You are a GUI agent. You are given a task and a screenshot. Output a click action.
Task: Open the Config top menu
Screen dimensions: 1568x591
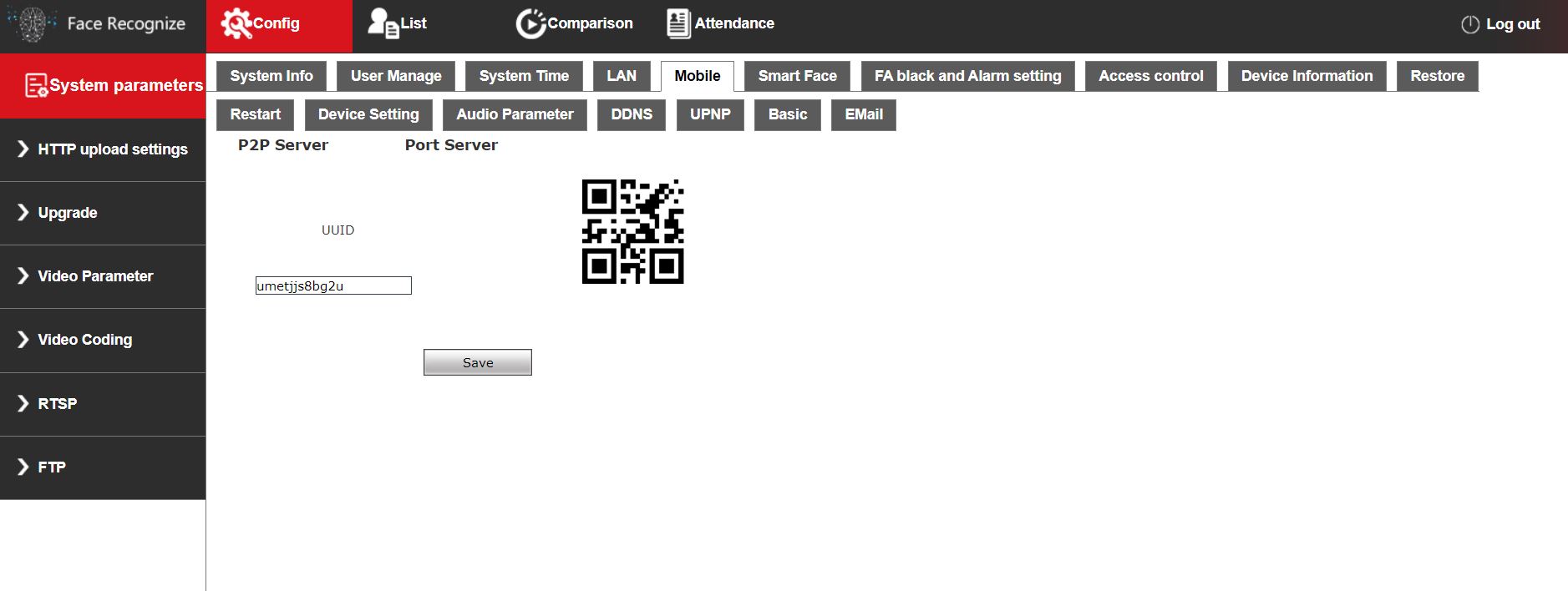279,26
